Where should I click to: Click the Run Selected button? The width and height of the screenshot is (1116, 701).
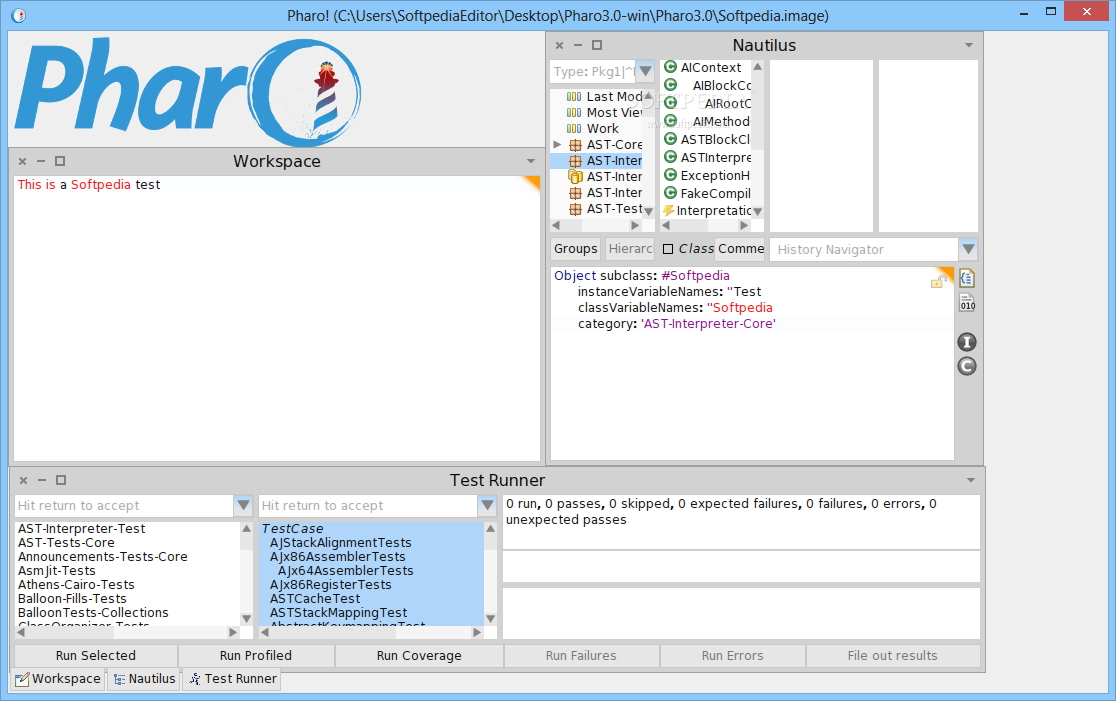pos(96,655)
